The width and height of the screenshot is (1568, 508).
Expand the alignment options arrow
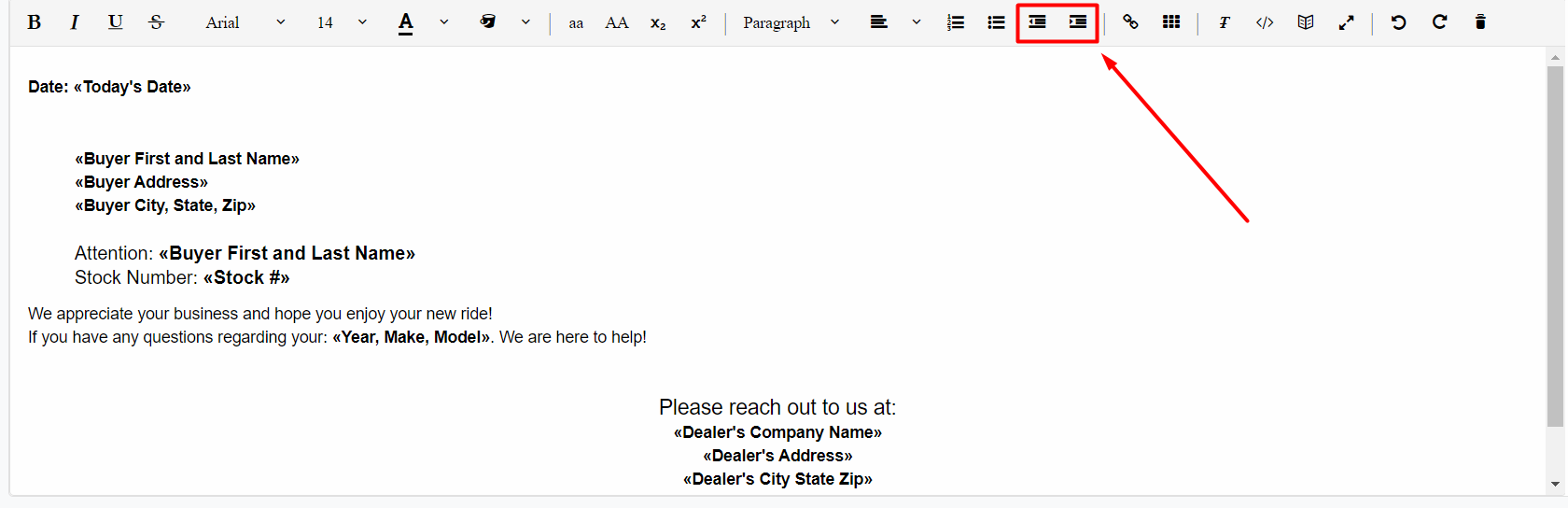pyautogui.click(x=917, y=22)
